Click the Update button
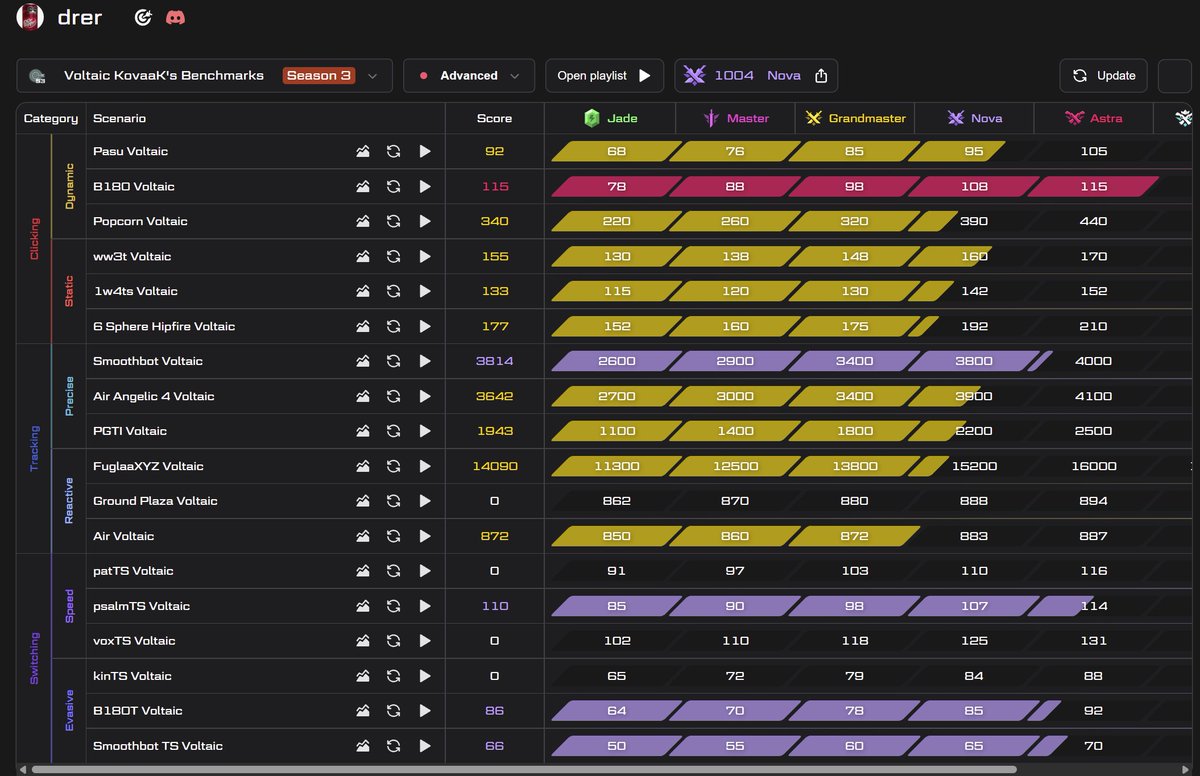This screenshot has width=1200, height=776. (1104, 76)
